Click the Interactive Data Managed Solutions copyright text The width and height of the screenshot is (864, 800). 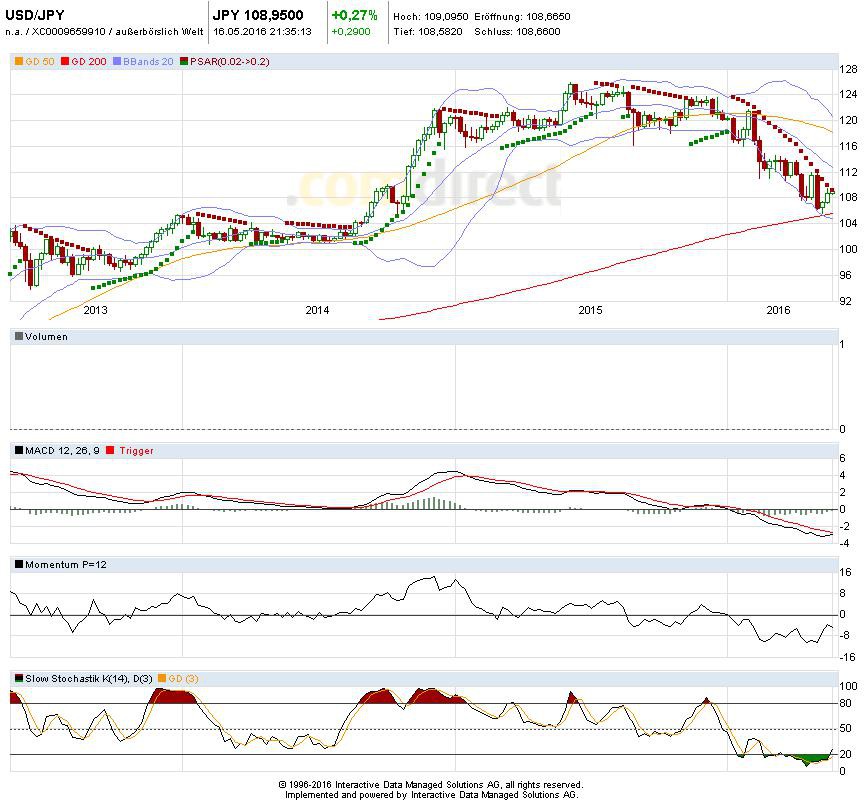tap(431, 785)
